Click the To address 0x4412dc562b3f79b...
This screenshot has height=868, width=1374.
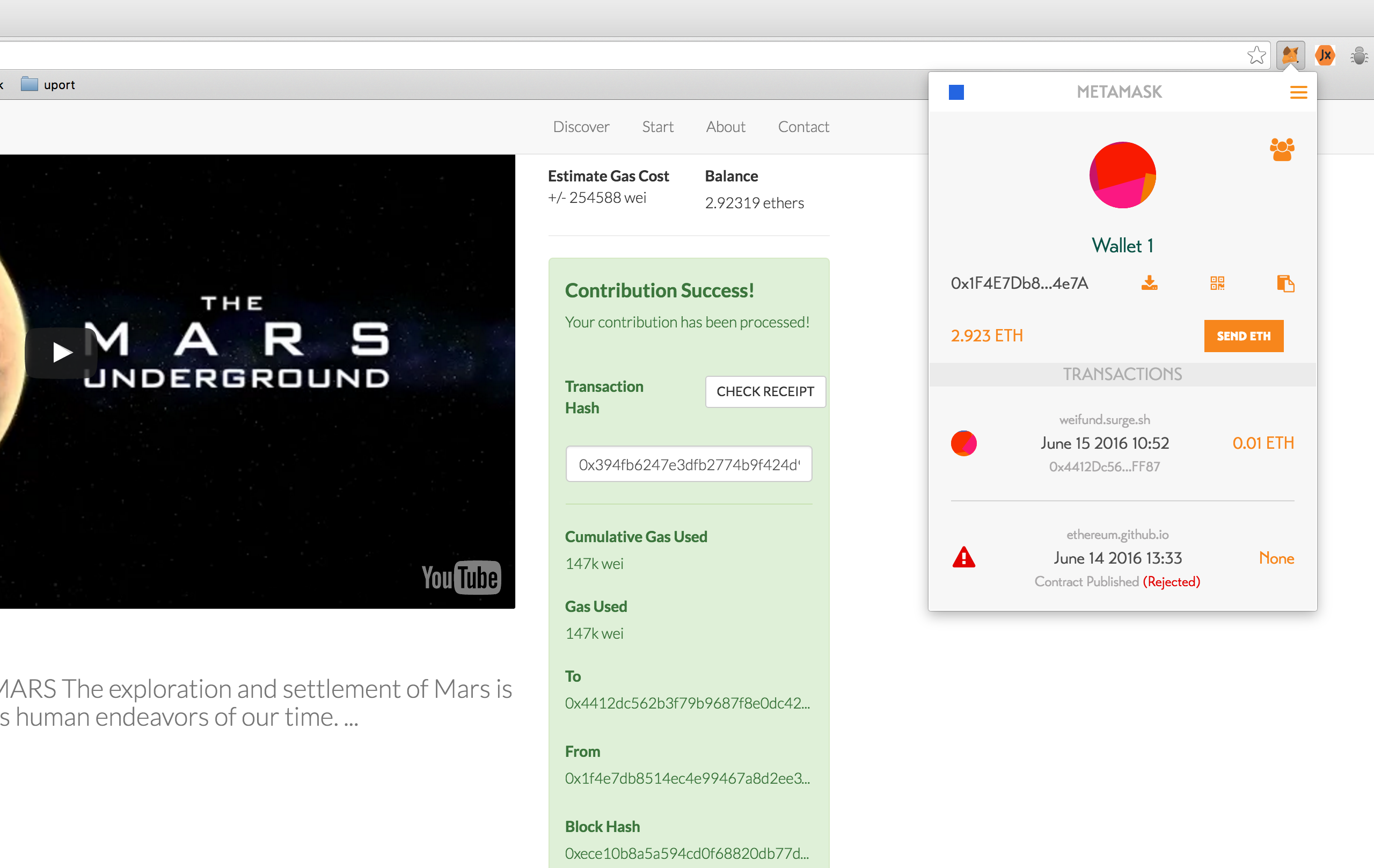pos(687,703)
